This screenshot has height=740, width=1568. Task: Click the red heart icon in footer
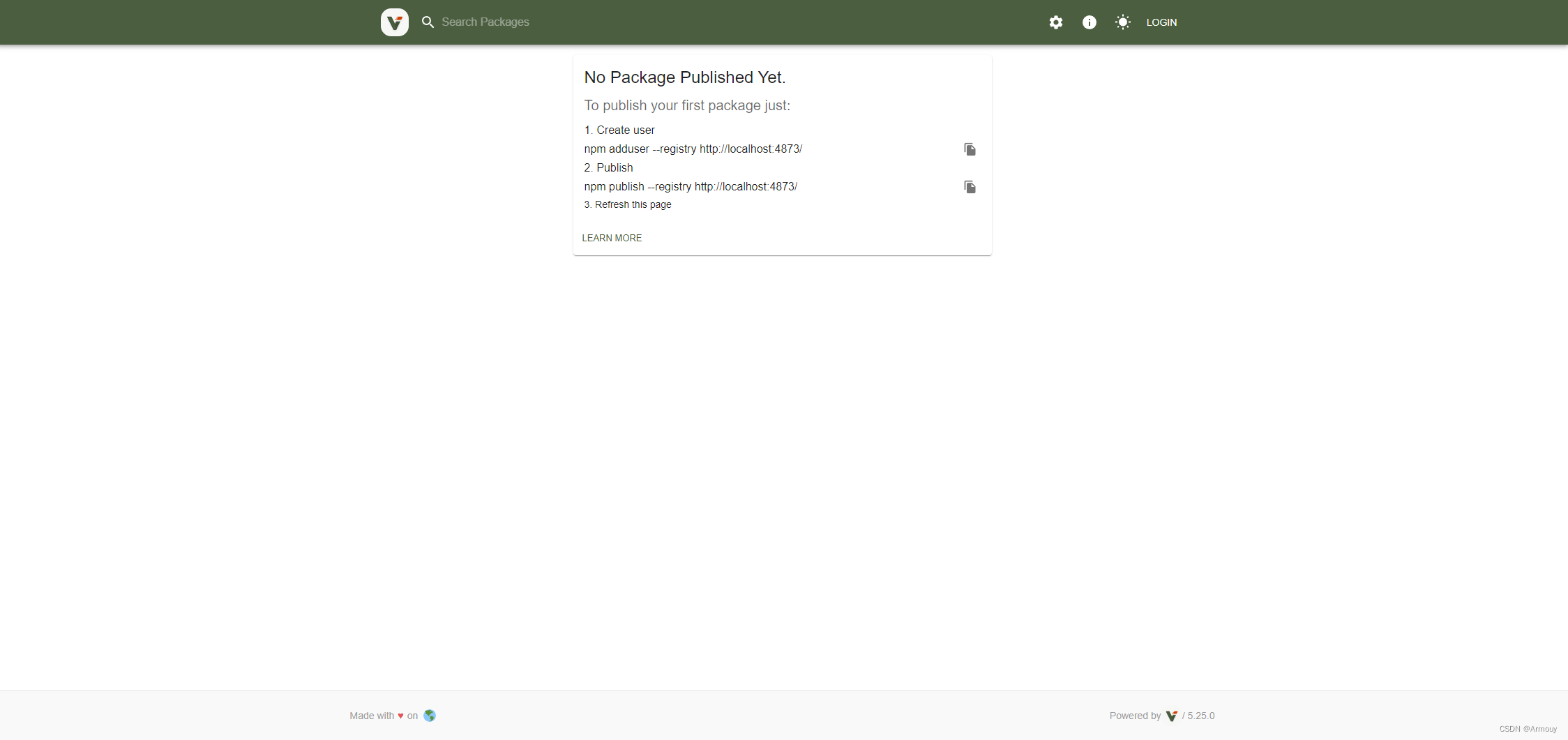[400, 716]
